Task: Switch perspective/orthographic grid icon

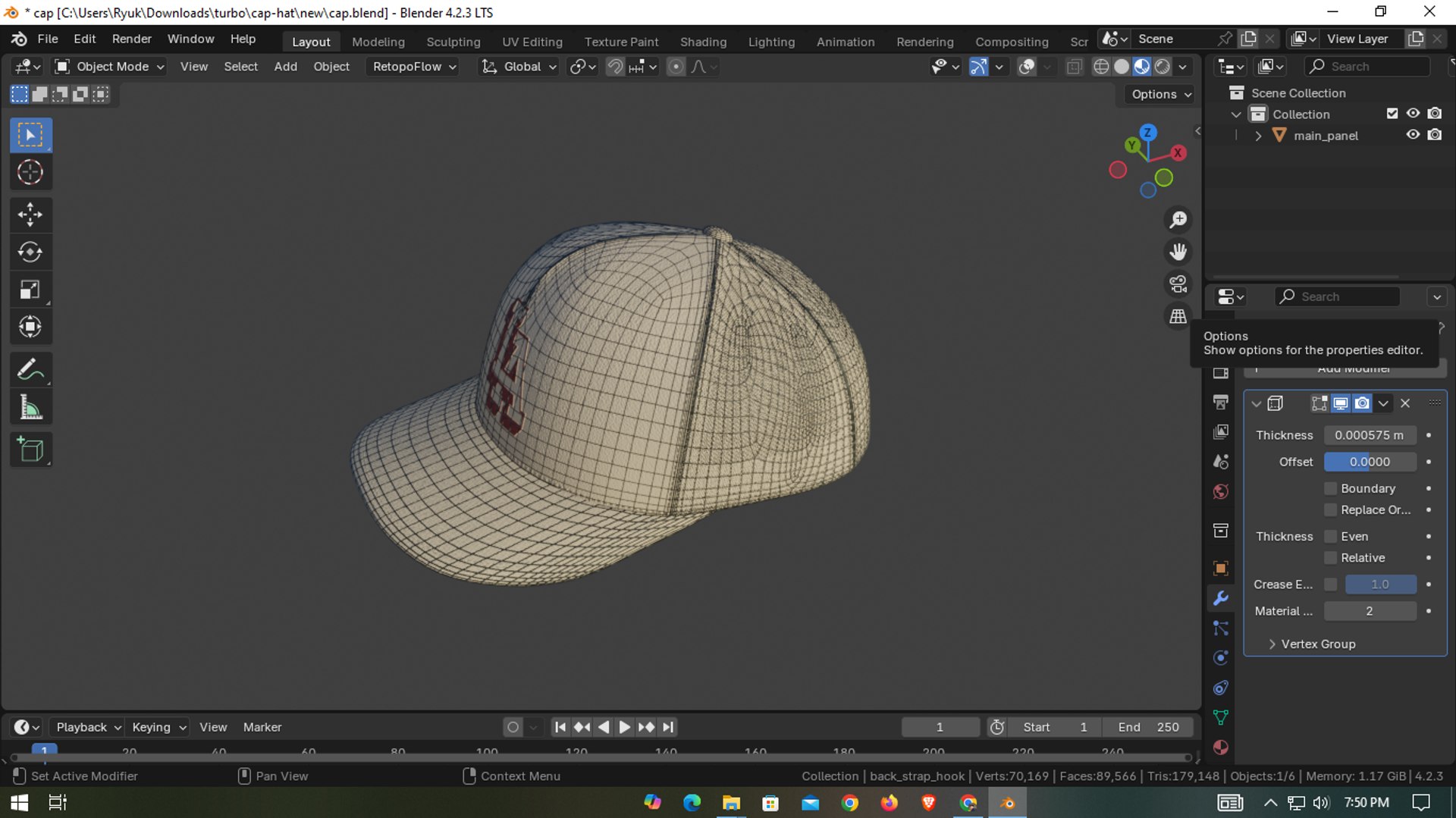Action: [1178, 316]
